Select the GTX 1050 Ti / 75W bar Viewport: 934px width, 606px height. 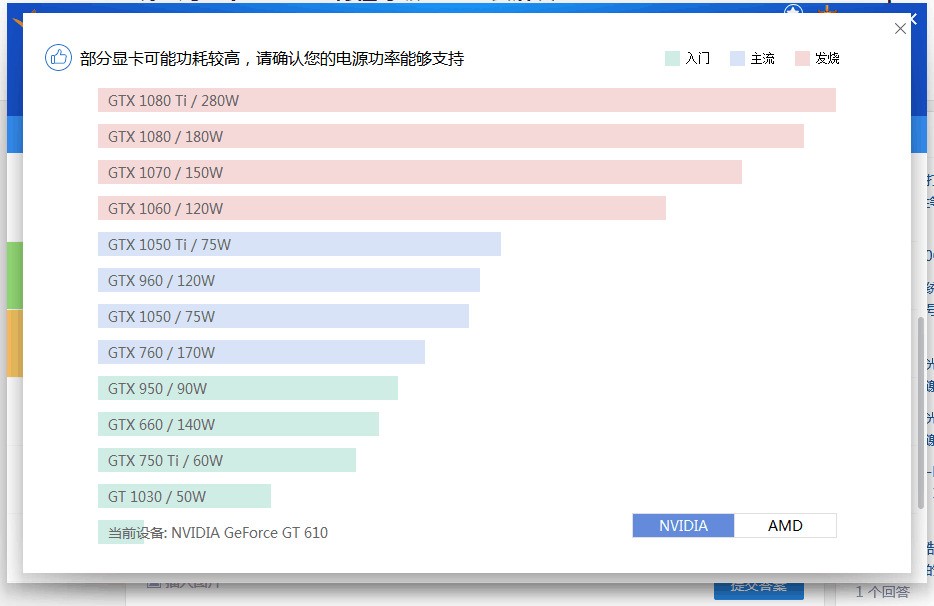[300, 244]
